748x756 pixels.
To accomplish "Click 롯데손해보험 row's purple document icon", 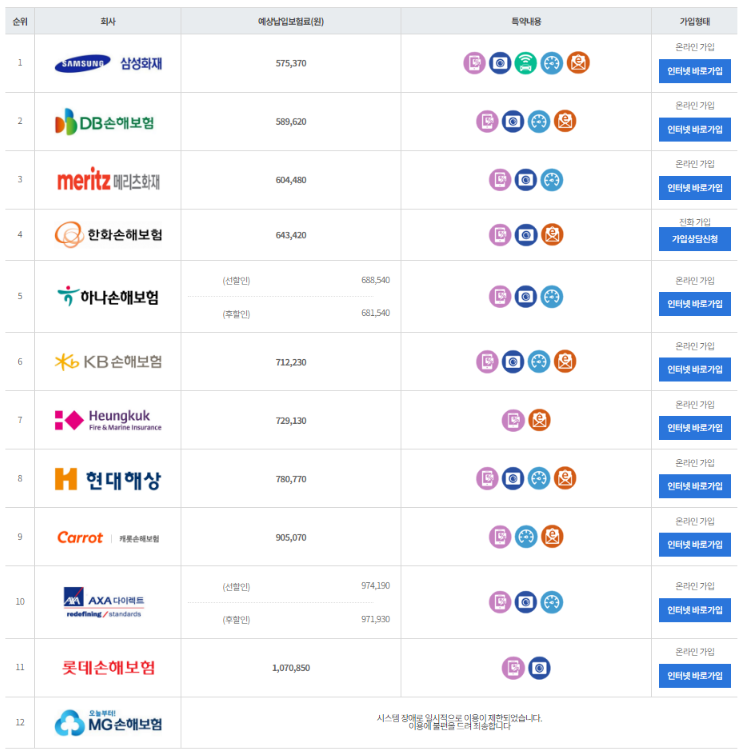I will coord(513,668).
